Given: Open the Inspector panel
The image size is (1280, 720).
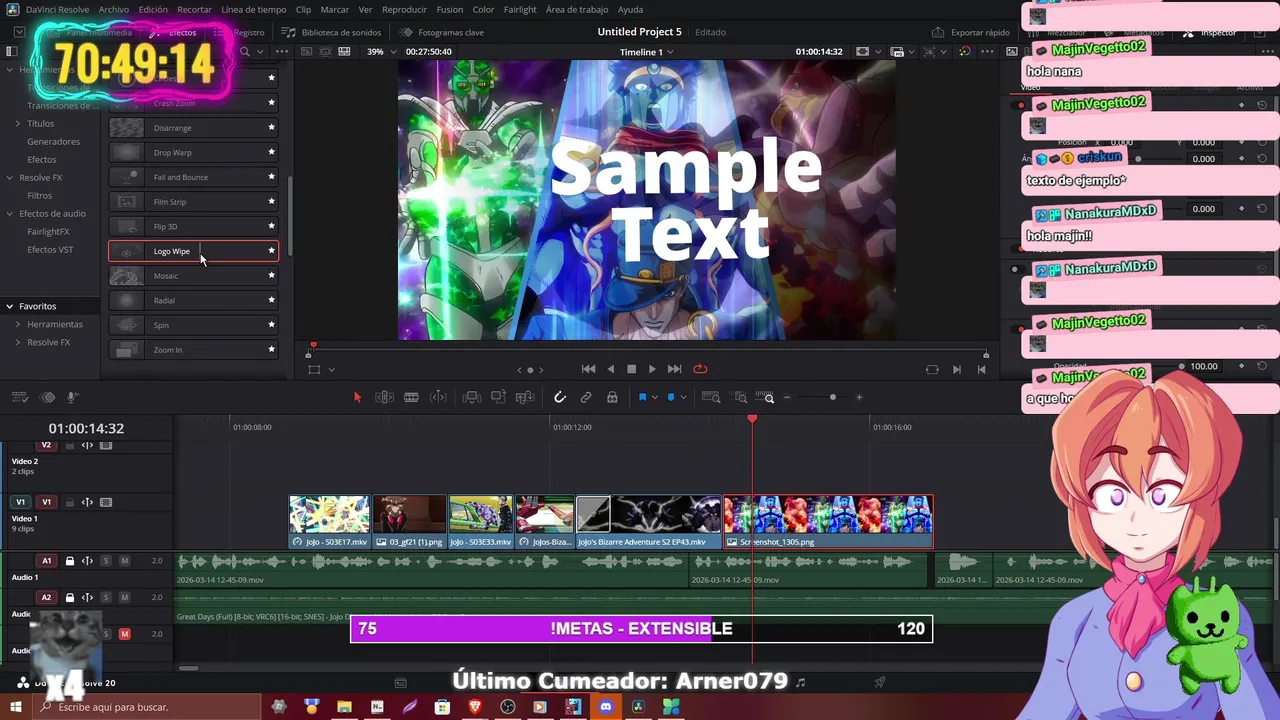Looking at the screenshot, I should point(1210,32).
